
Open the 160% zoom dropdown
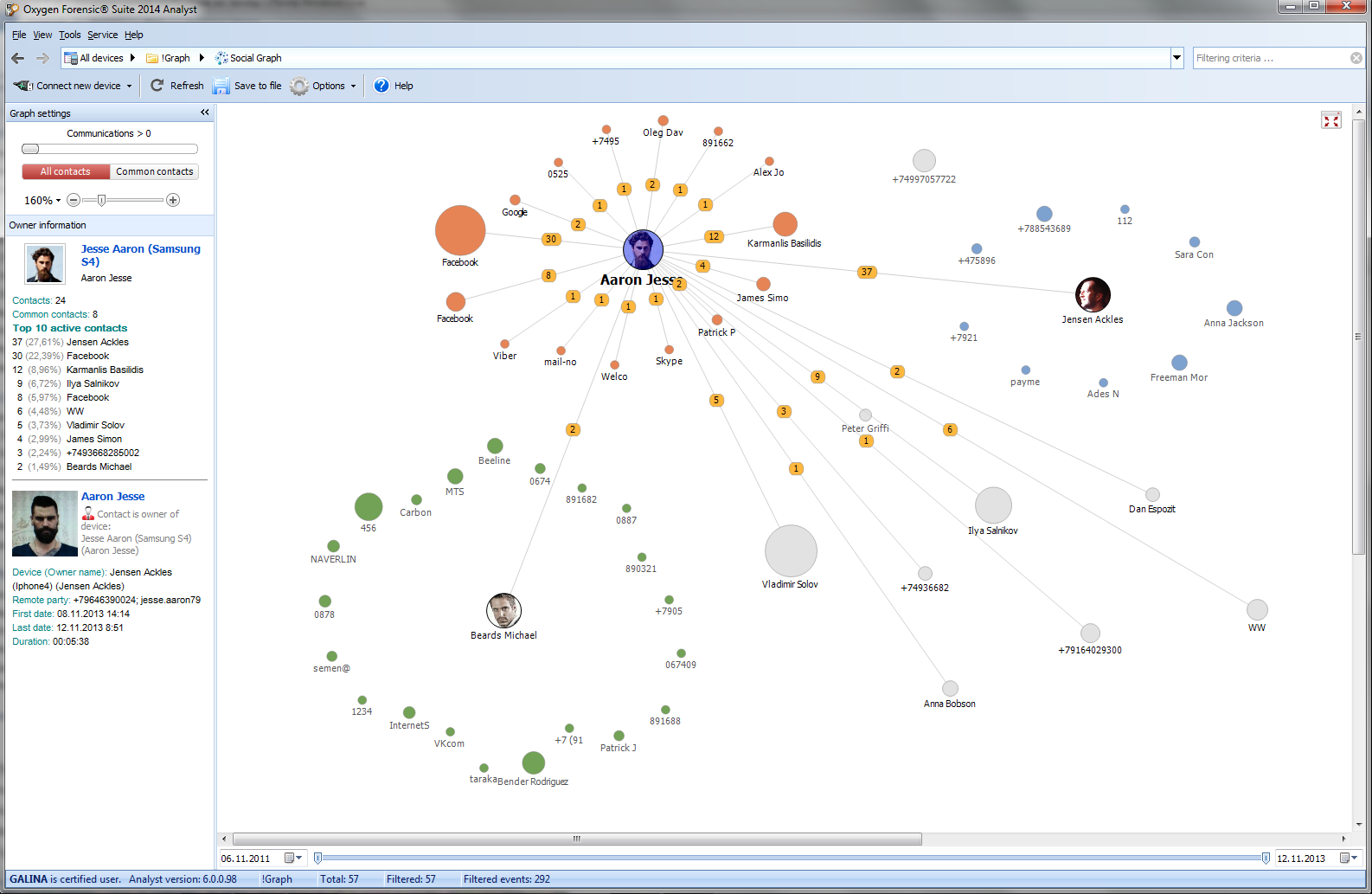pyautogui.click(x=42, y=200)
